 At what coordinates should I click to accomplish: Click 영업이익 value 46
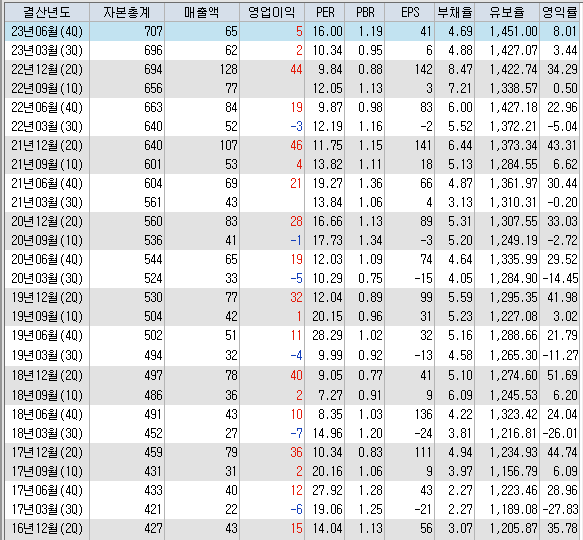(296, 145)
